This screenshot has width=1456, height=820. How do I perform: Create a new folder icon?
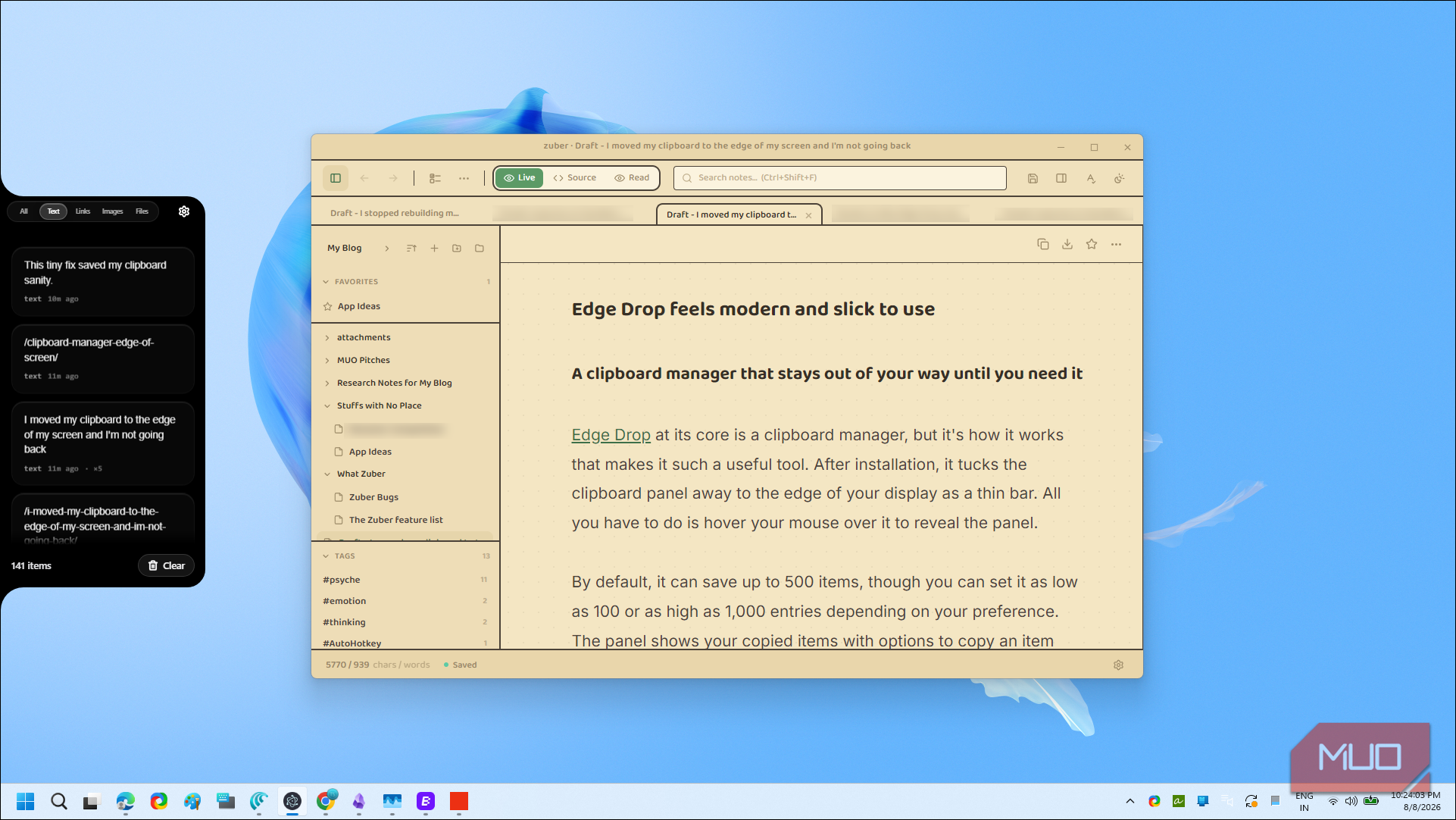[457, 249]
